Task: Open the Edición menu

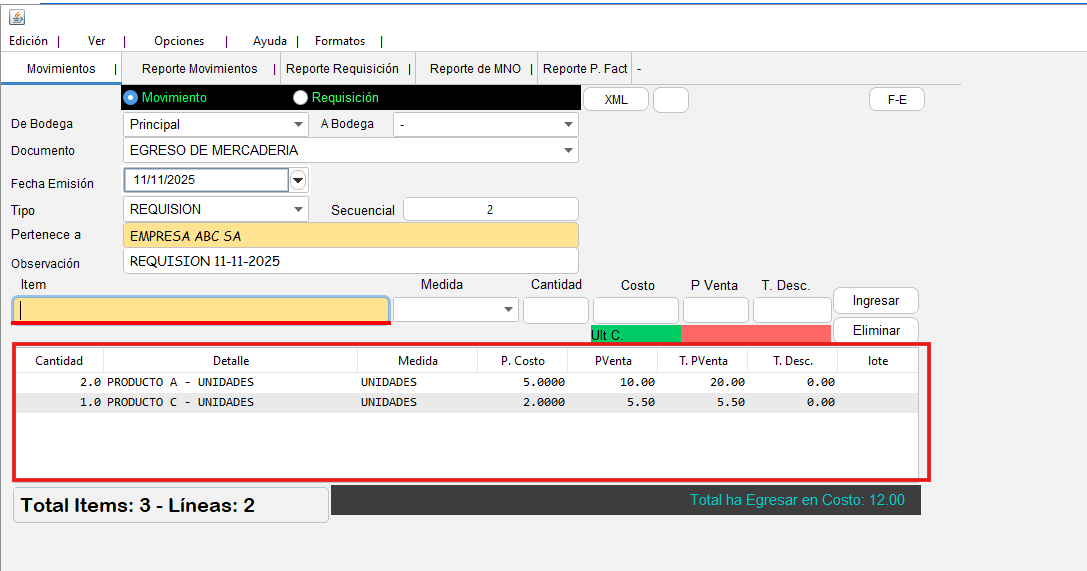Action: [x=28, y=41]
